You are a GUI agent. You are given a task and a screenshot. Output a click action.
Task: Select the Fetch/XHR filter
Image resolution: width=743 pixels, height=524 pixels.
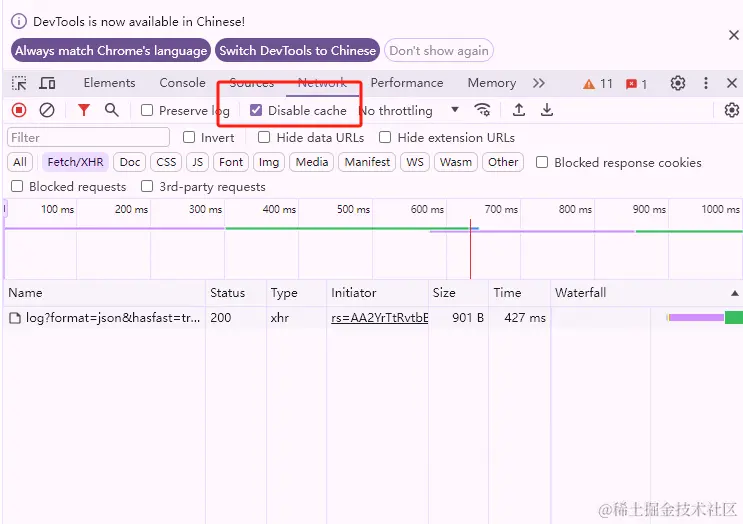tap(75, 162)
